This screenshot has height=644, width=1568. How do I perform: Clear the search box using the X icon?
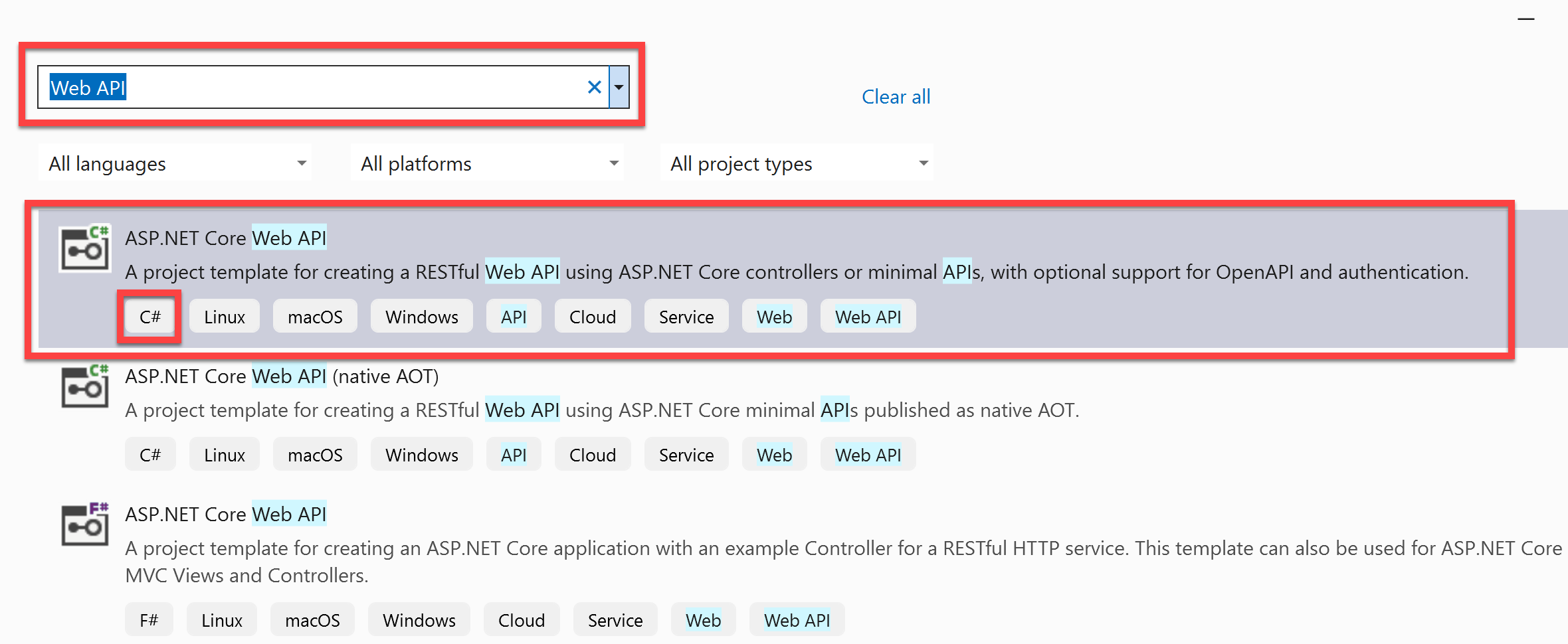click(x=593, y=86)
